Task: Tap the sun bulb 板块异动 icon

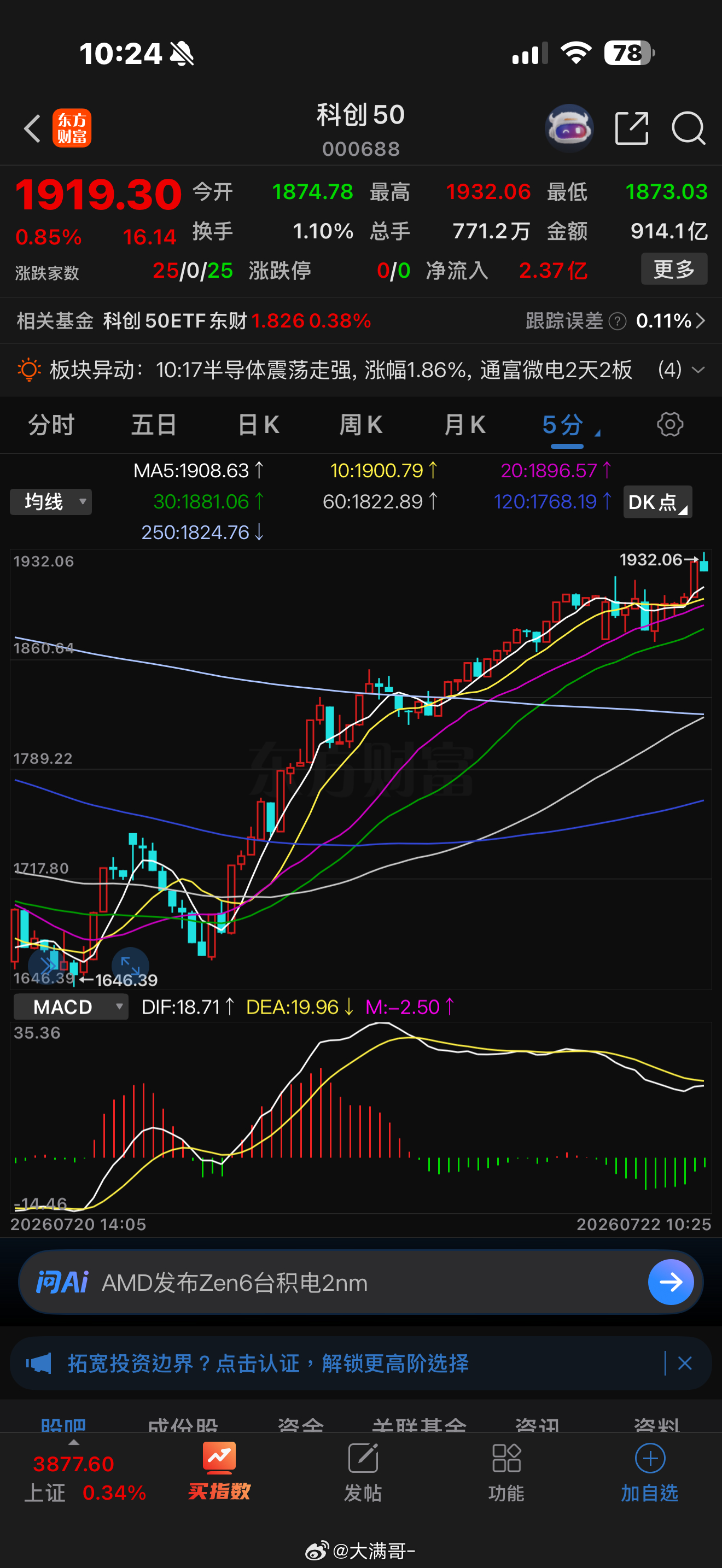Action: tap(28, 370)
